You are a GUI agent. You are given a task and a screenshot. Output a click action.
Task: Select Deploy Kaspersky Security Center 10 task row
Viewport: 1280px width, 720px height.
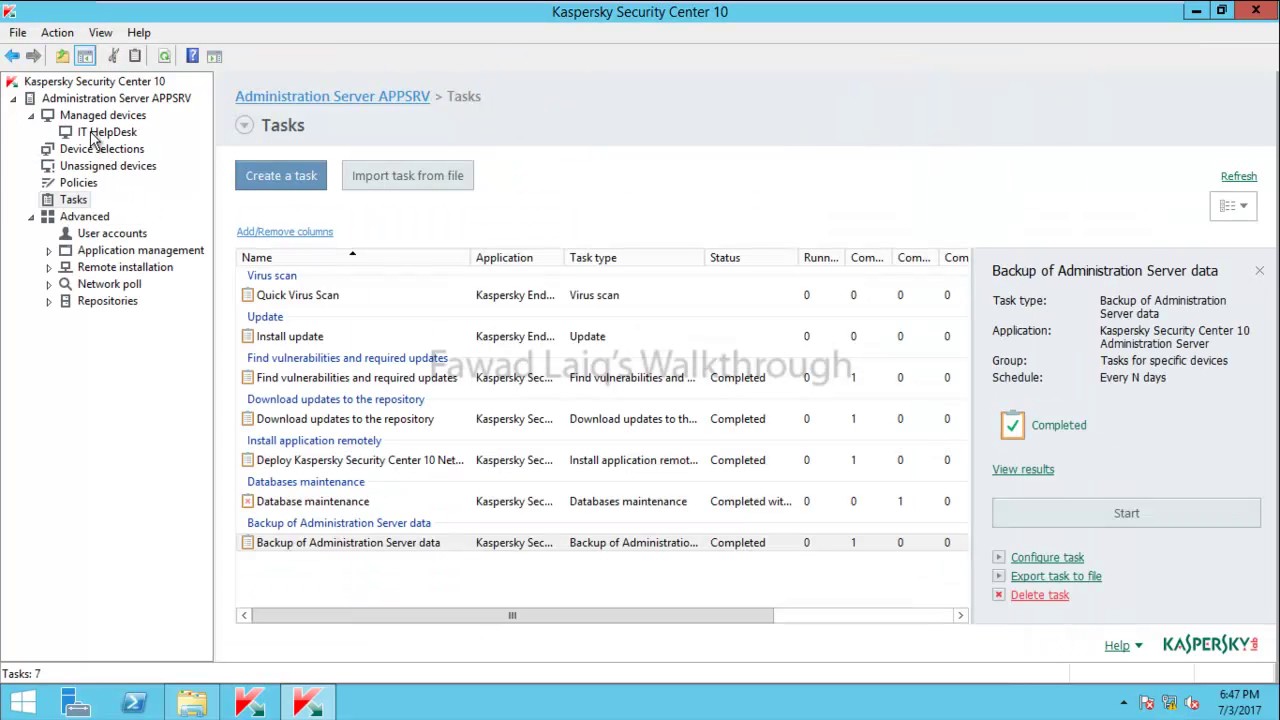point(602,460)
